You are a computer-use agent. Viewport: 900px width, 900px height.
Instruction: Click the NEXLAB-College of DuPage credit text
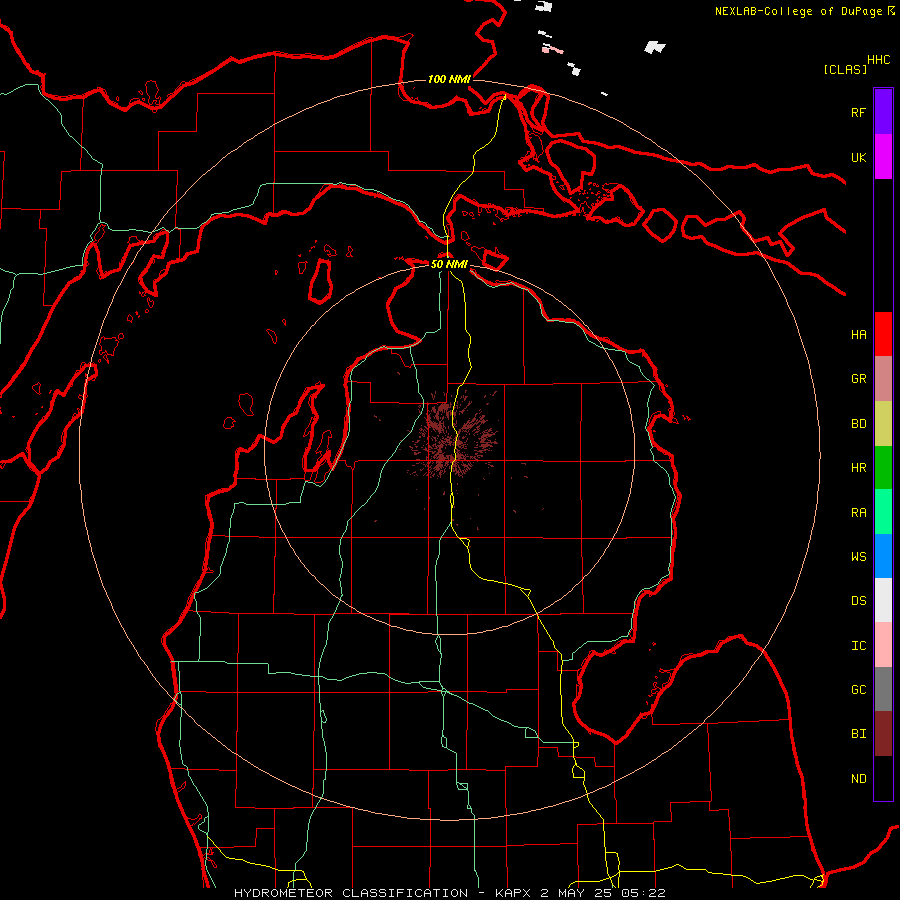pyautogui.click(x=799, y=11)
